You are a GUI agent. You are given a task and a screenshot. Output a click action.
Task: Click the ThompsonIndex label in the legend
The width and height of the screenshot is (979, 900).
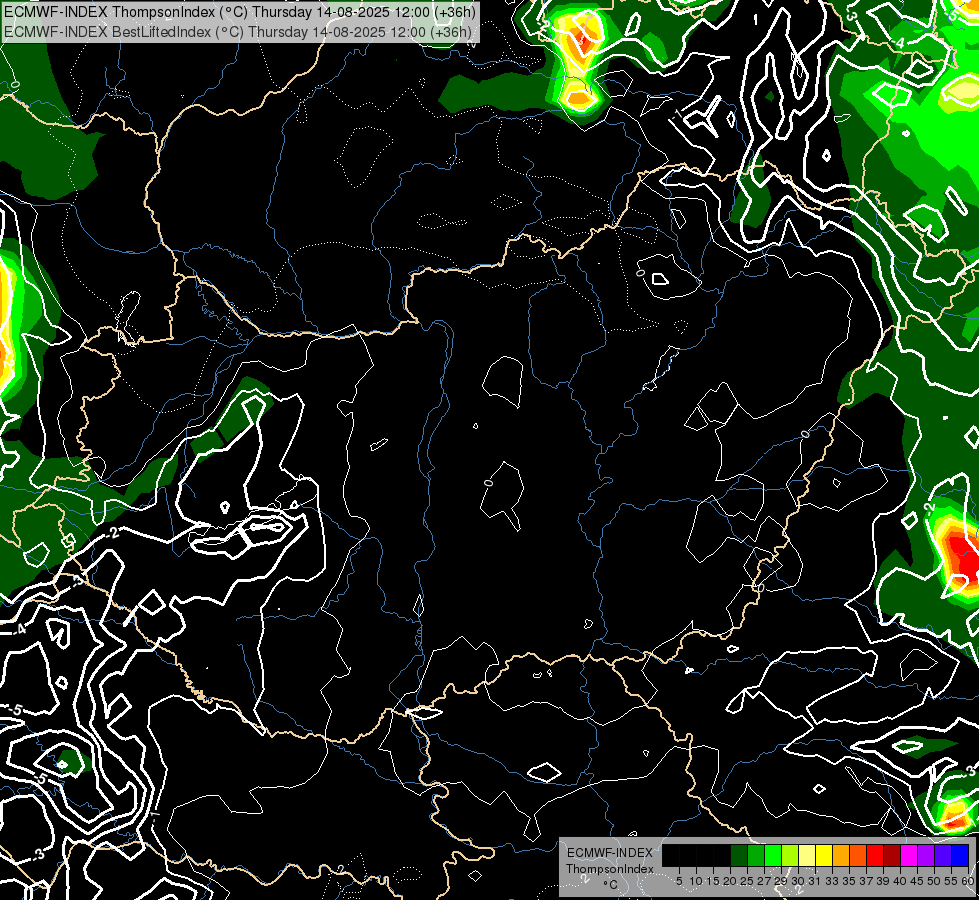click(610, 869)
